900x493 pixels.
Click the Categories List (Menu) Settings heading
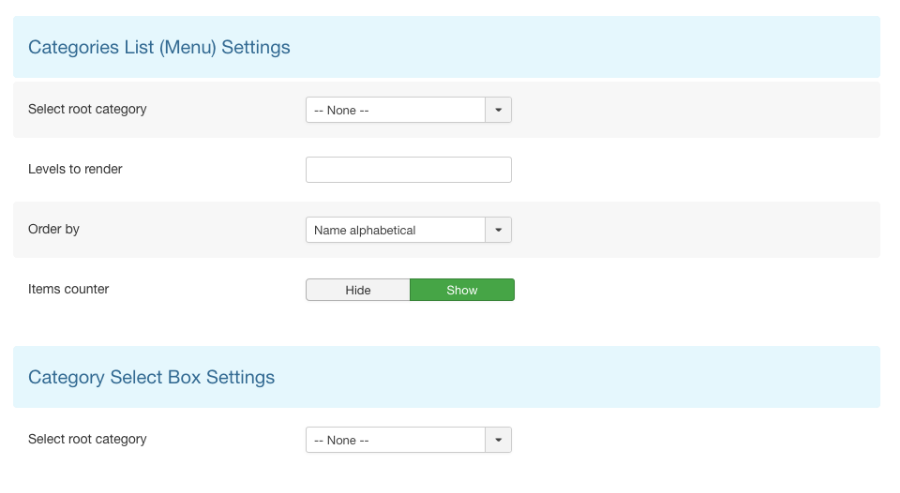tap(159, 47)
